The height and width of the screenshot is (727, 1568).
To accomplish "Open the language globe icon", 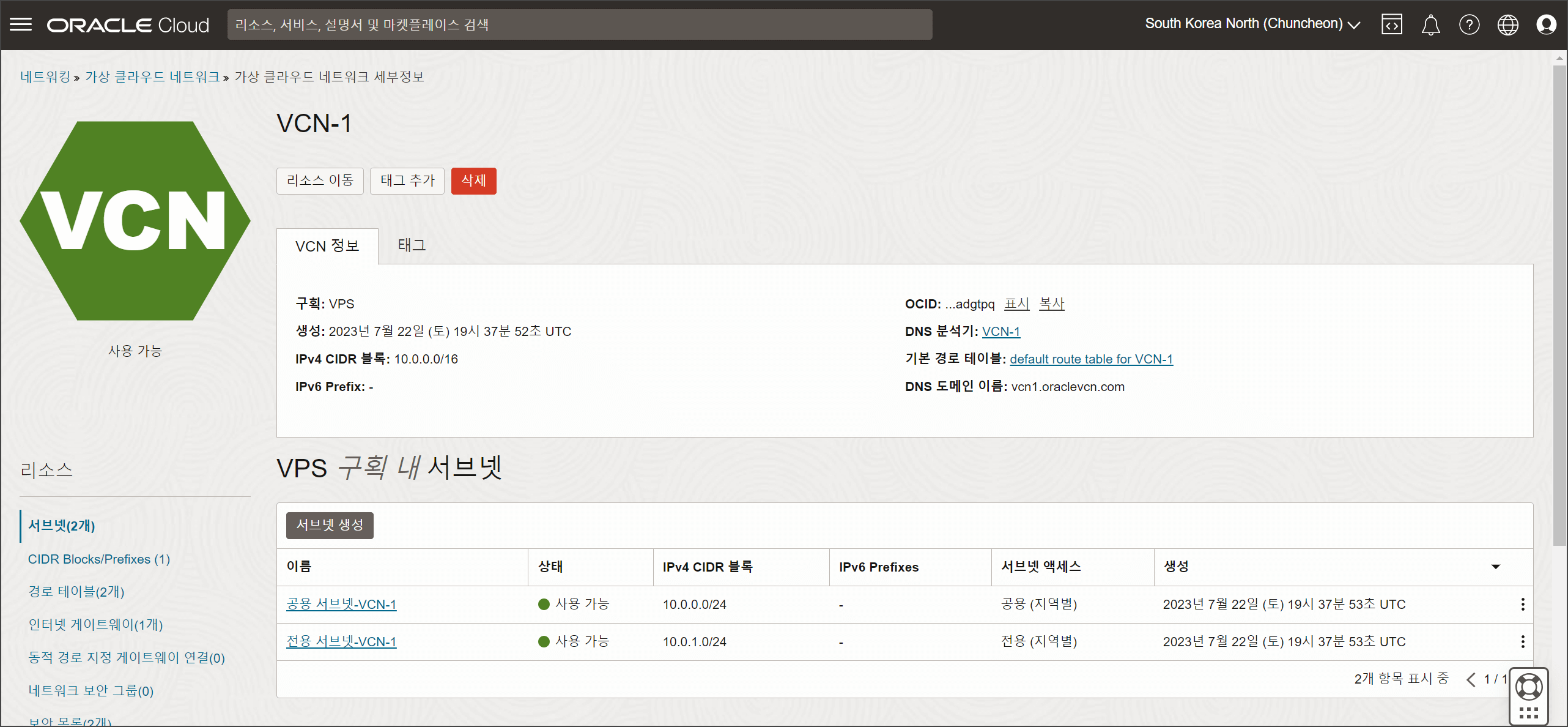I will (1507, 24).
